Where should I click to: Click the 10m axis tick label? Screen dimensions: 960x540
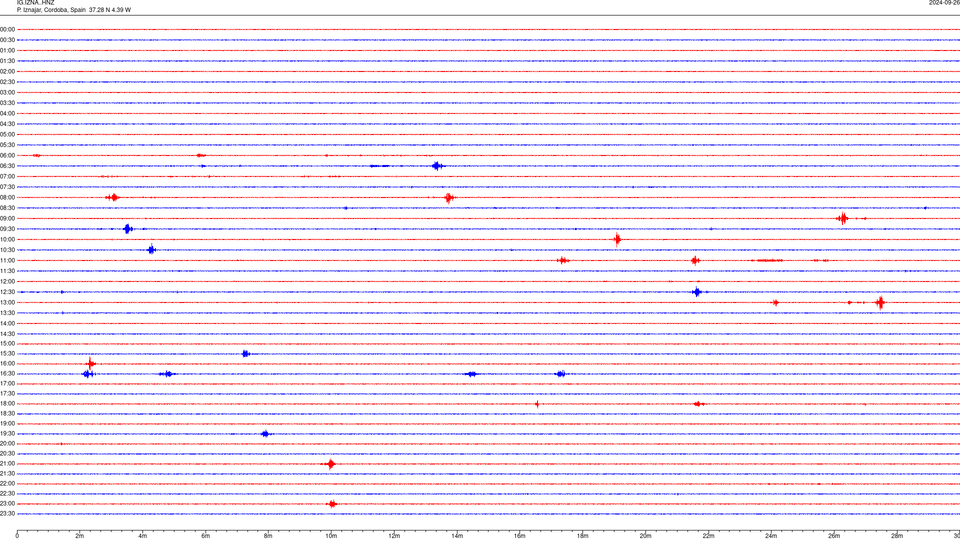[331, 536]
